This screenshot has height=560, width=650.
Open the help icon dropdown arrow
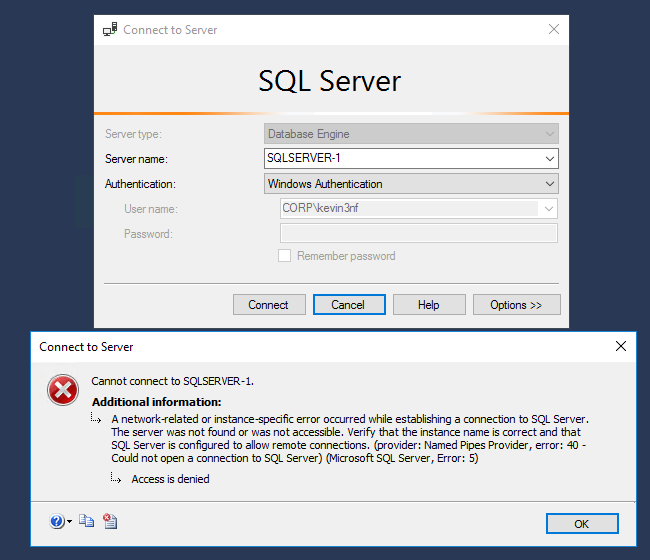coord(69,521)
